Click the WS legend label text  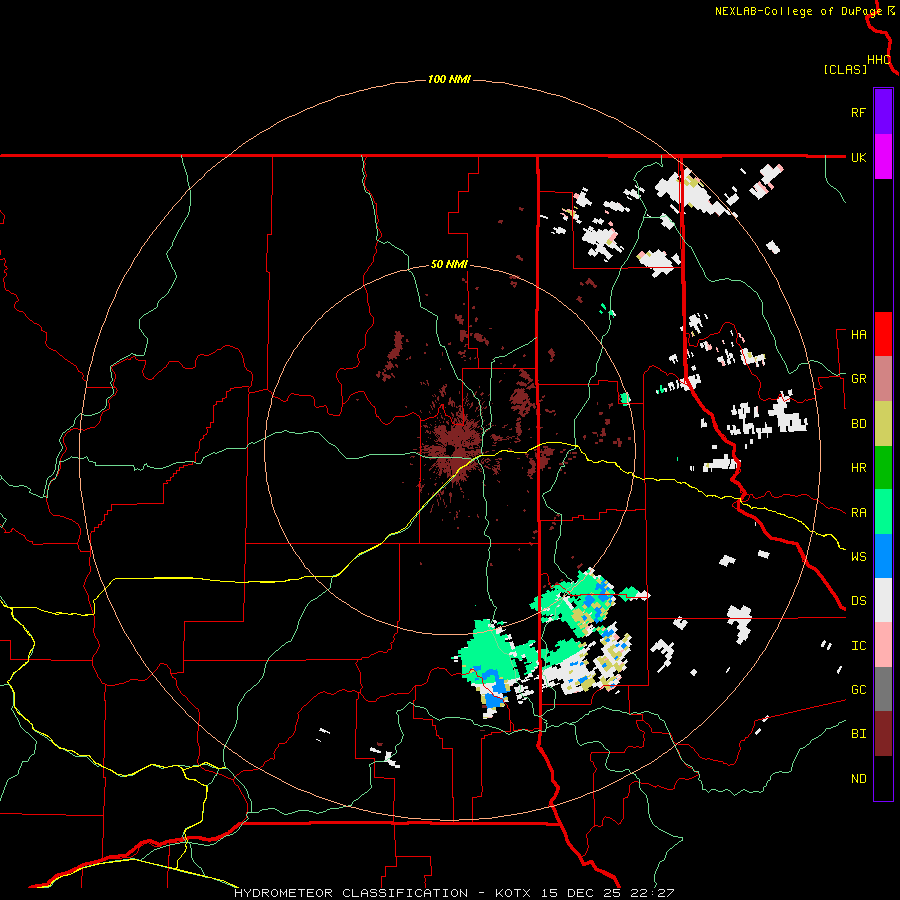click(x=858, y=557)
